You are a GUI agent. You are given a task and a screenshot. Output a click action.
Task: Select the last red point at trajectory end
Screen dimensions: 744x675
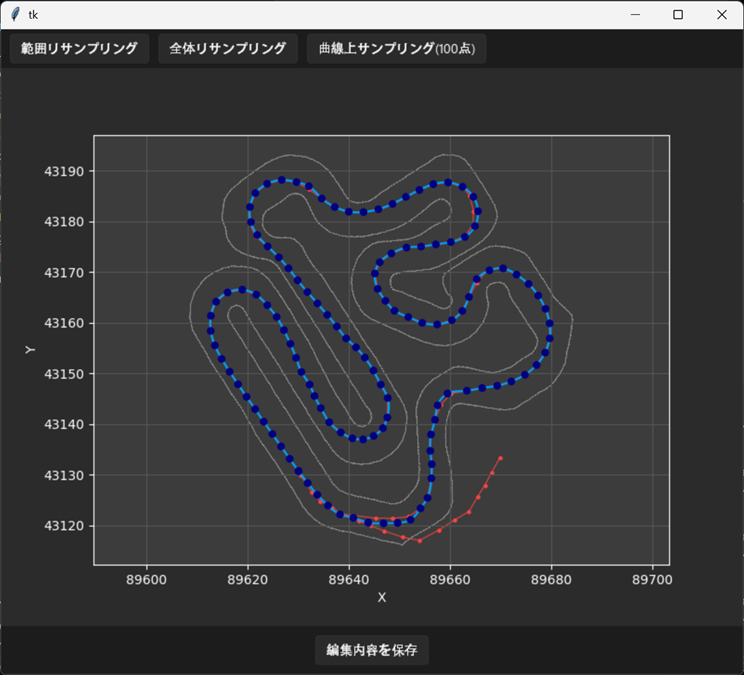[x=501, y=458]
